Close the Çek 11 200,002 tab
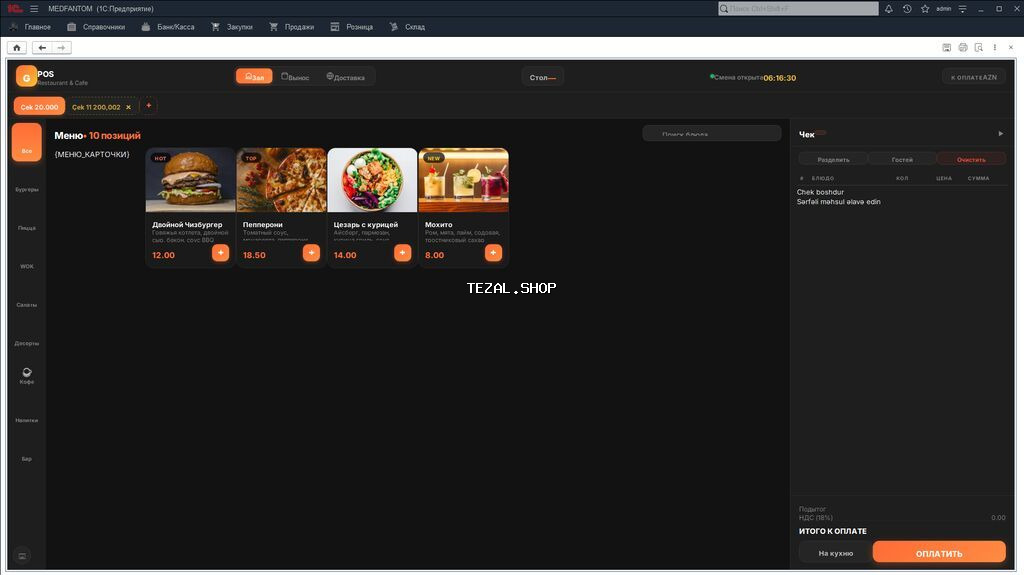Image resolution: width=1024 pixels, height=575 pixels. (x=129, y=107)
